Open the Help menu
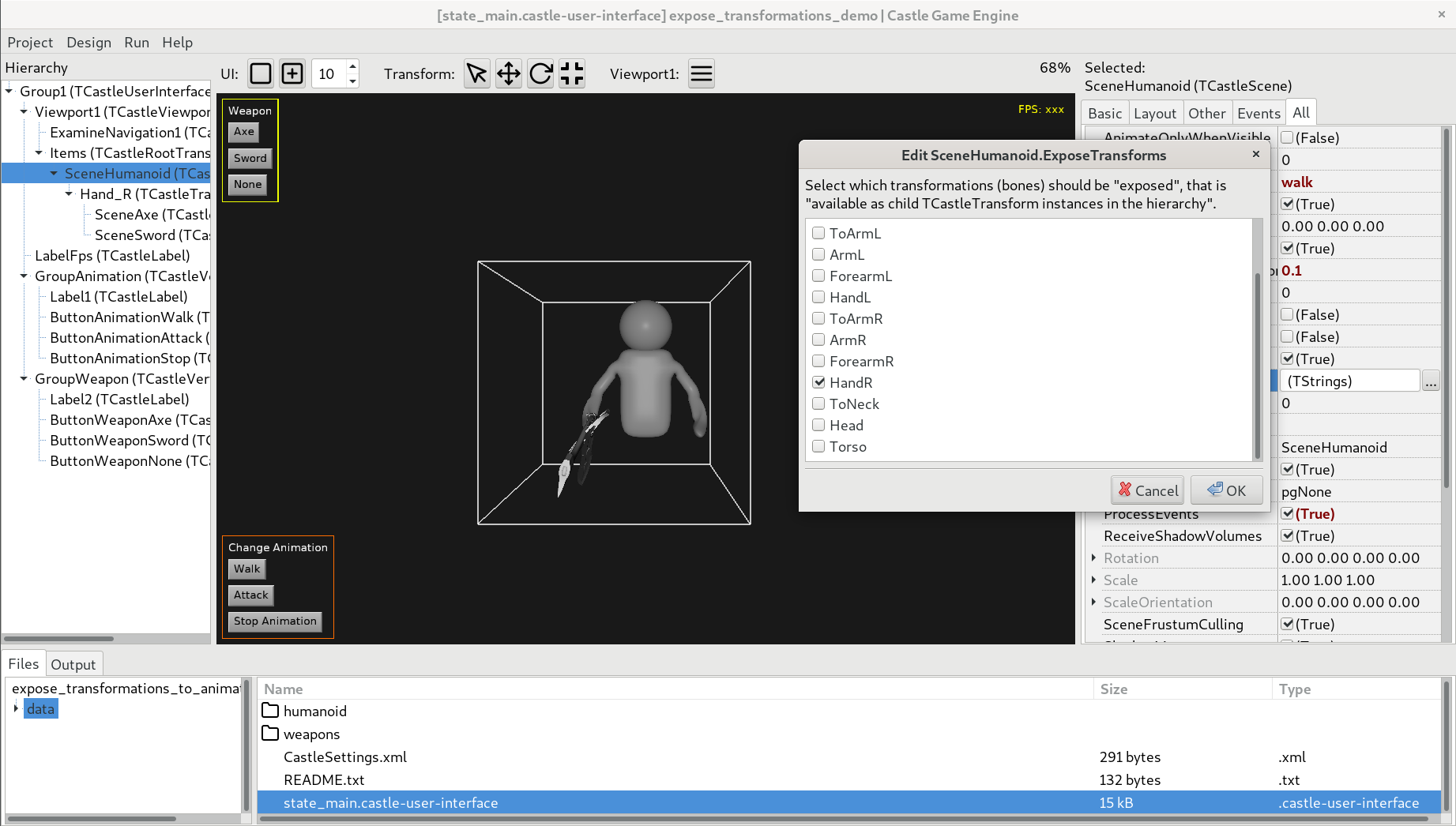Screen dimensions: 1456x826 177,43
